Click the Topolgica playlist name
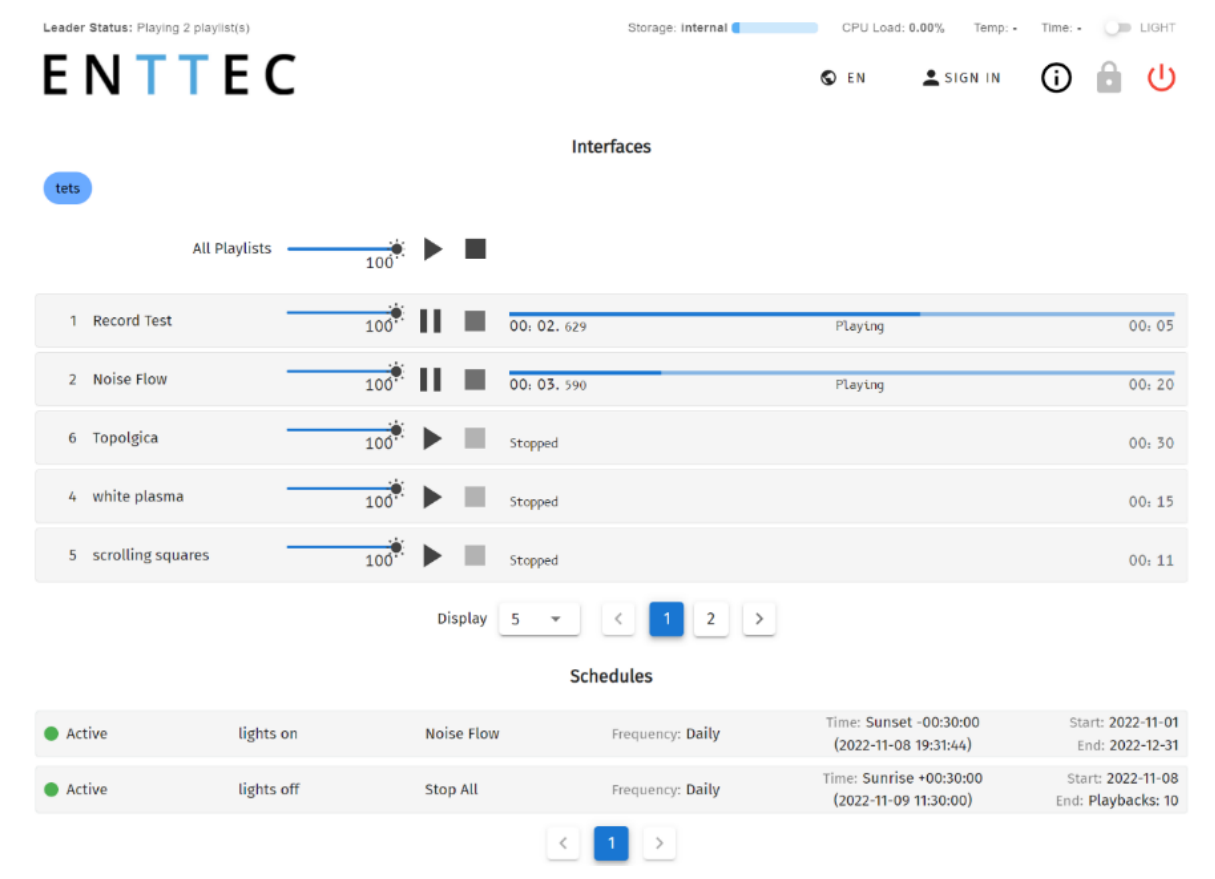The width and height of the screenshot is (1215, 879). point(125,438)
